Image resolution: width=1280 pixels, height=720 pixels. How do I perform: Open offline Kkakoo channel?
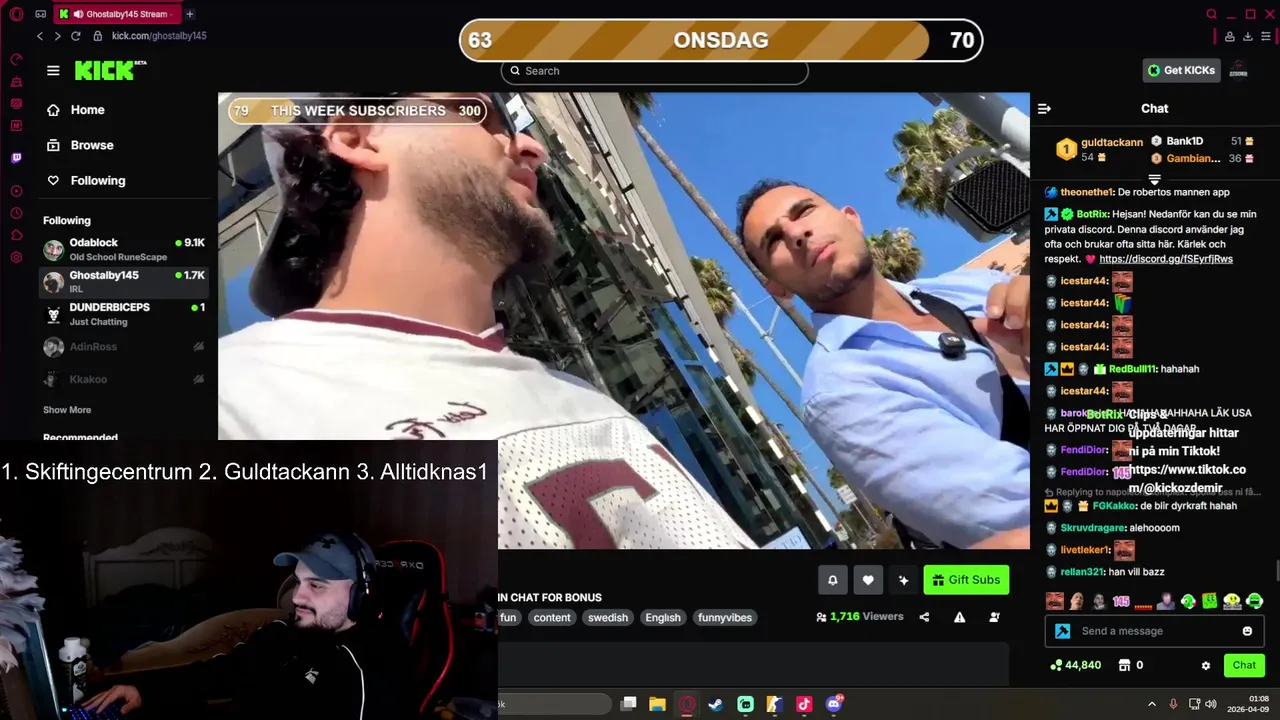[x=124, y=379]
